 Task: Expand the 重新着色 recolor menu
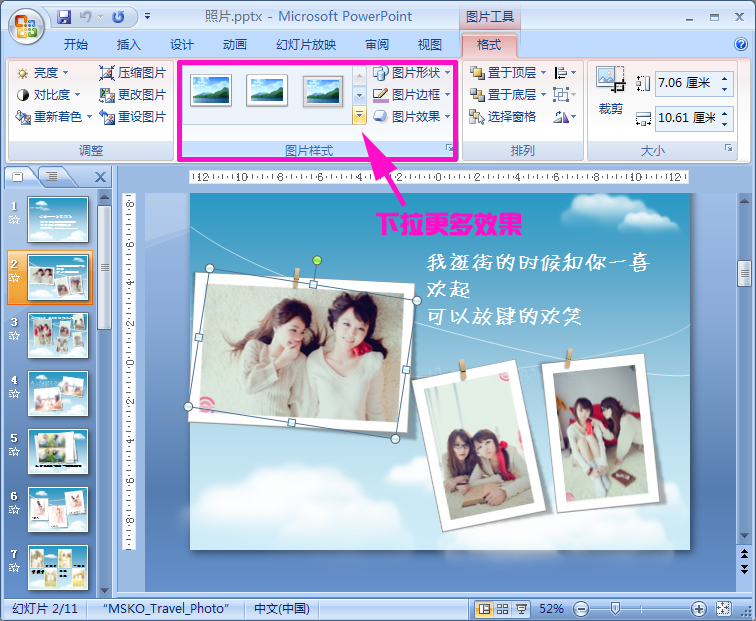point(54,117)
